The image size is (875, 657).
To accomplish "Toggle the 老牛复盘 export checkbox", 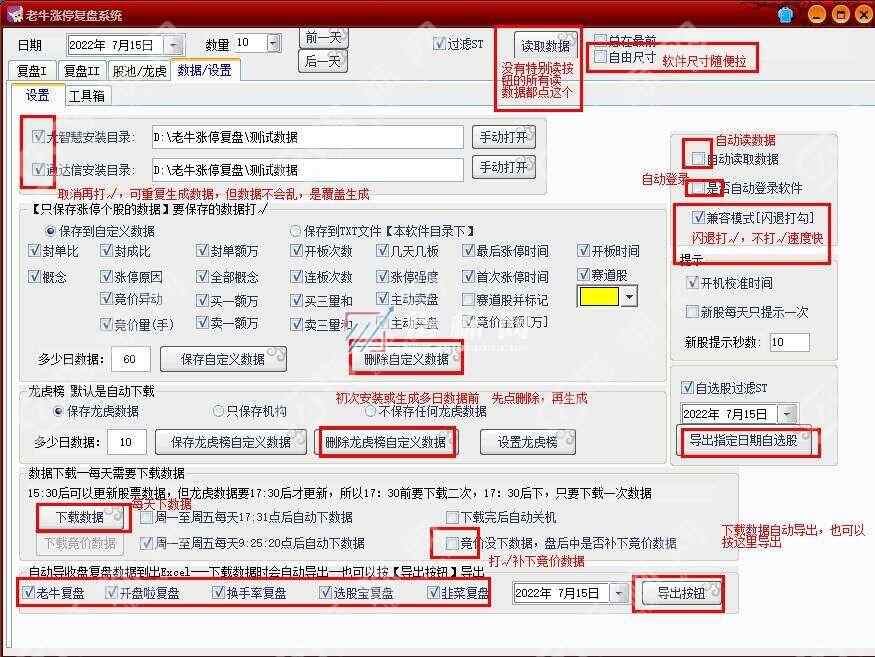I will point(28,593).
